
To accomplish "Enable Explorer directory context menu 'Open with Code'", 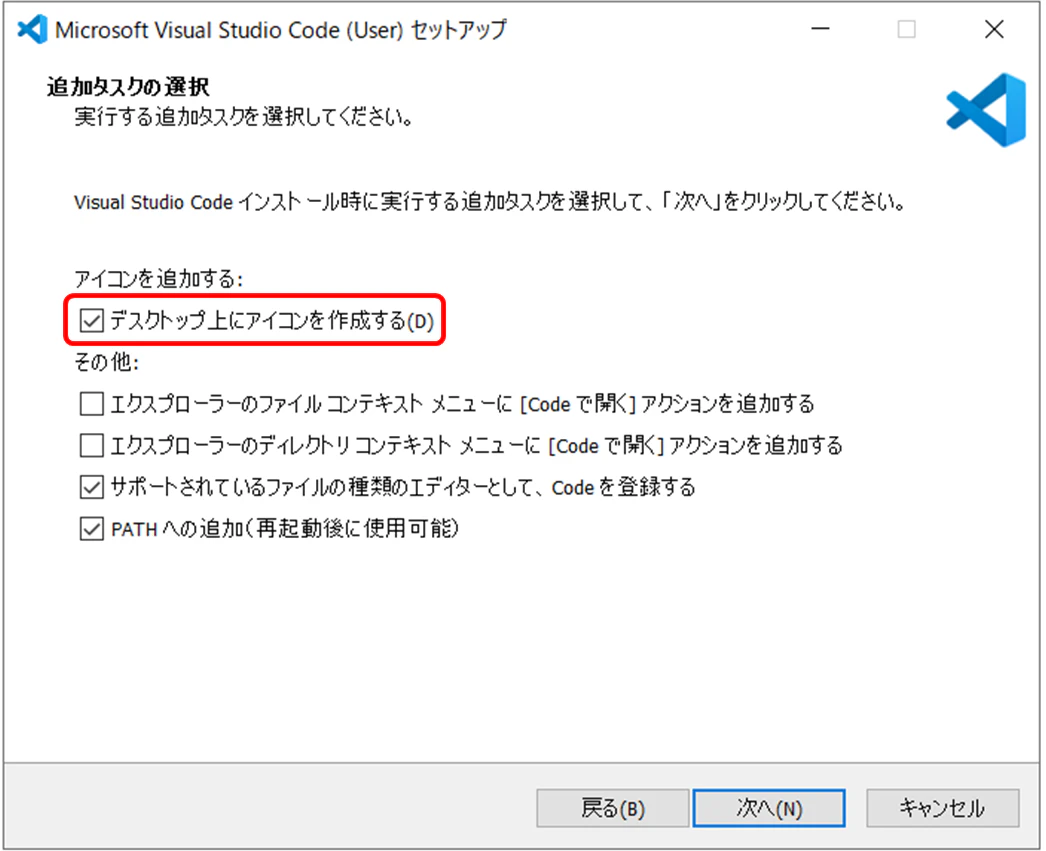I will tap(91, 446).
